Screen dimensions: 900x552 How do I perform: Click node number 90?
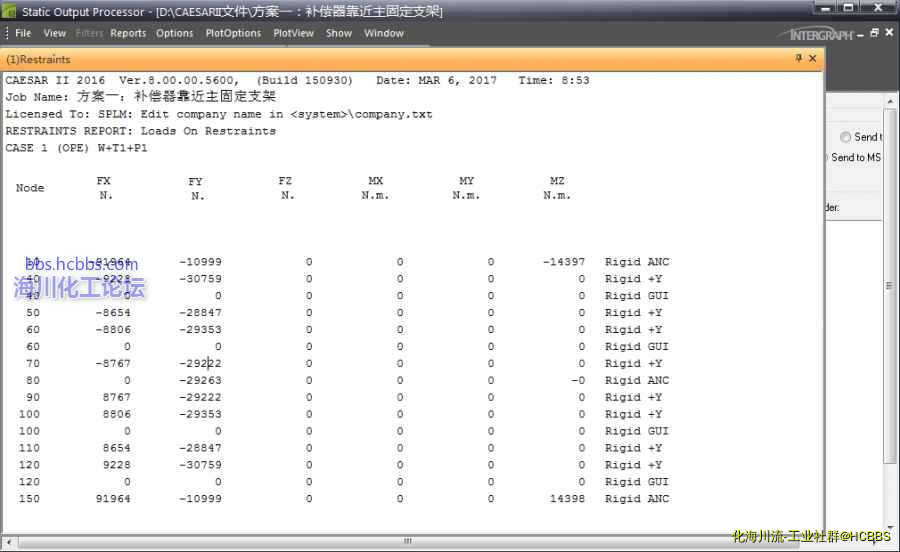pos(33,397)
